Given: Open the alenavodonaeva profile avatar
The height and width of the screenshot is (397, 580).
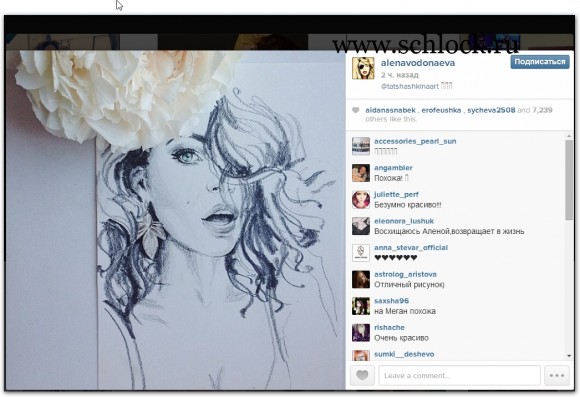Looking at the screenshot, I should [363, 68].
